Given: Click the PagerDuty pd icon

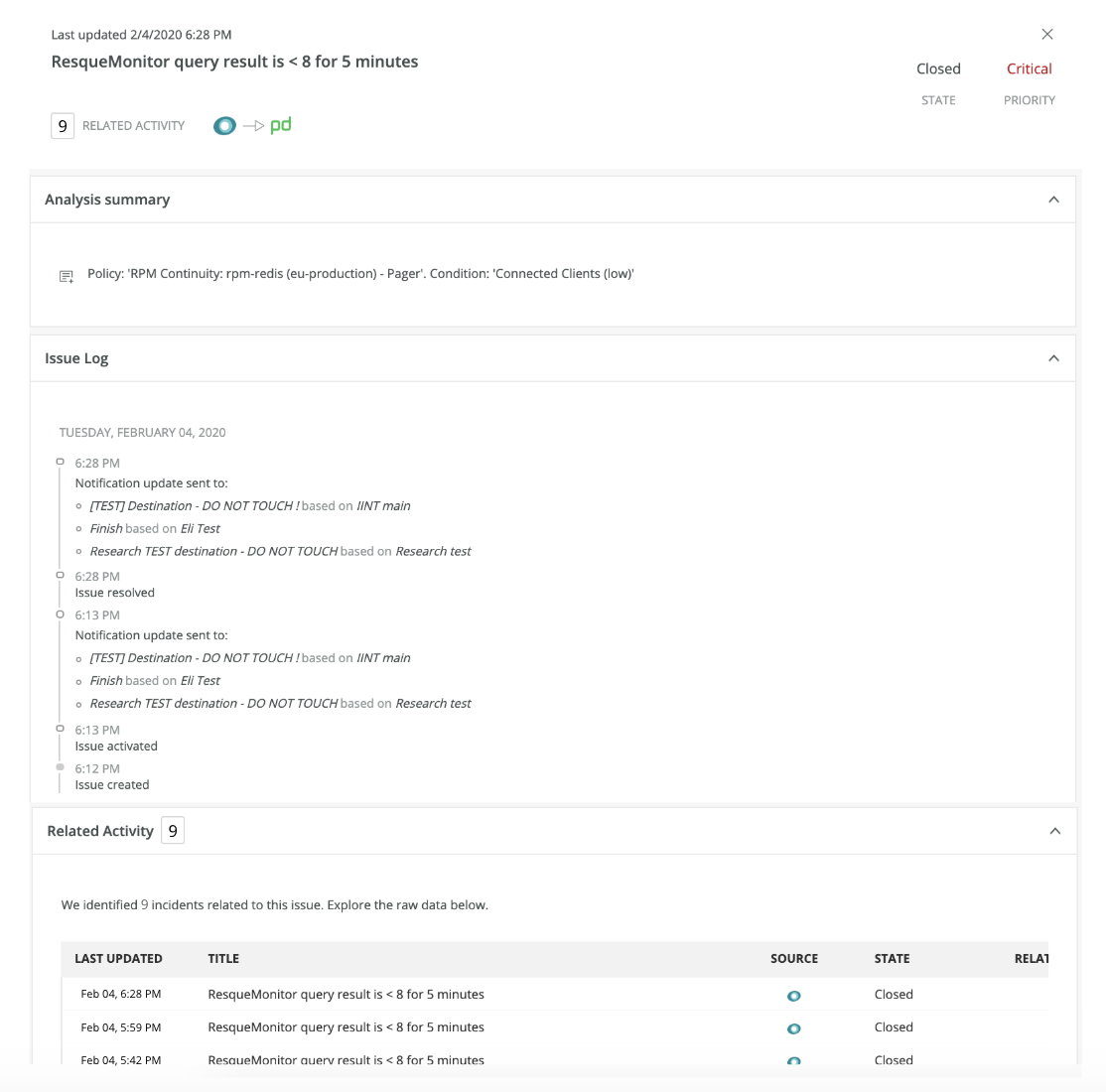Looking at the screenshot, I should click(281, 125).
